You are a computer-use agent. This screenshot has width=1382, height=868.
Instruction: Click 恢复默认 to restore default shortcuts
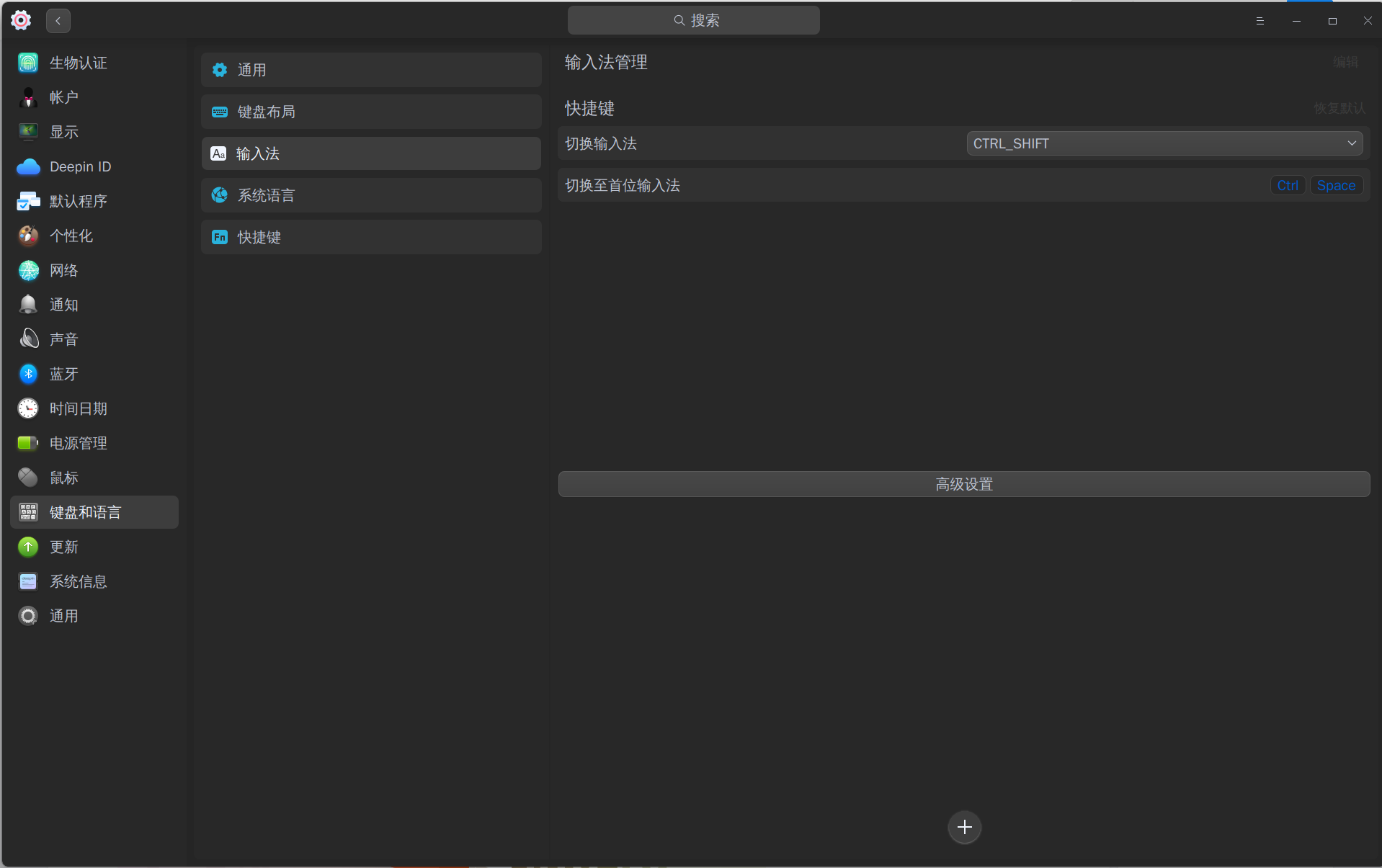(x=1339, y=108)
